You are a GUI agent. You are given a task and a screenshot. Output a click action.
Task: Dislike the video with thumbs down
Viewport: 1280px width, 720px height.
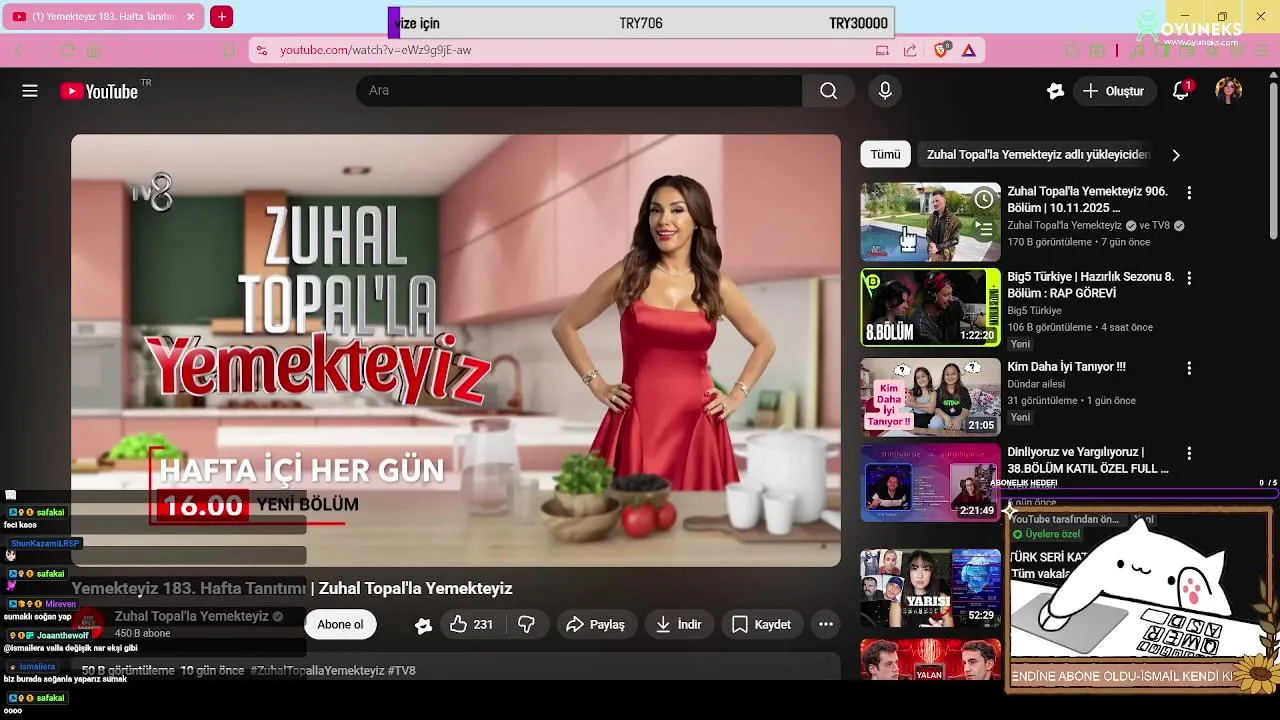coord(526,624)
